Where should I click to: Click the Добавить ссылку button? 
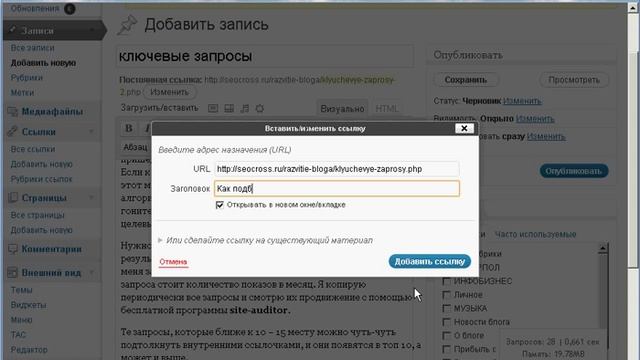pyautogui.click(x=429, y=261)
